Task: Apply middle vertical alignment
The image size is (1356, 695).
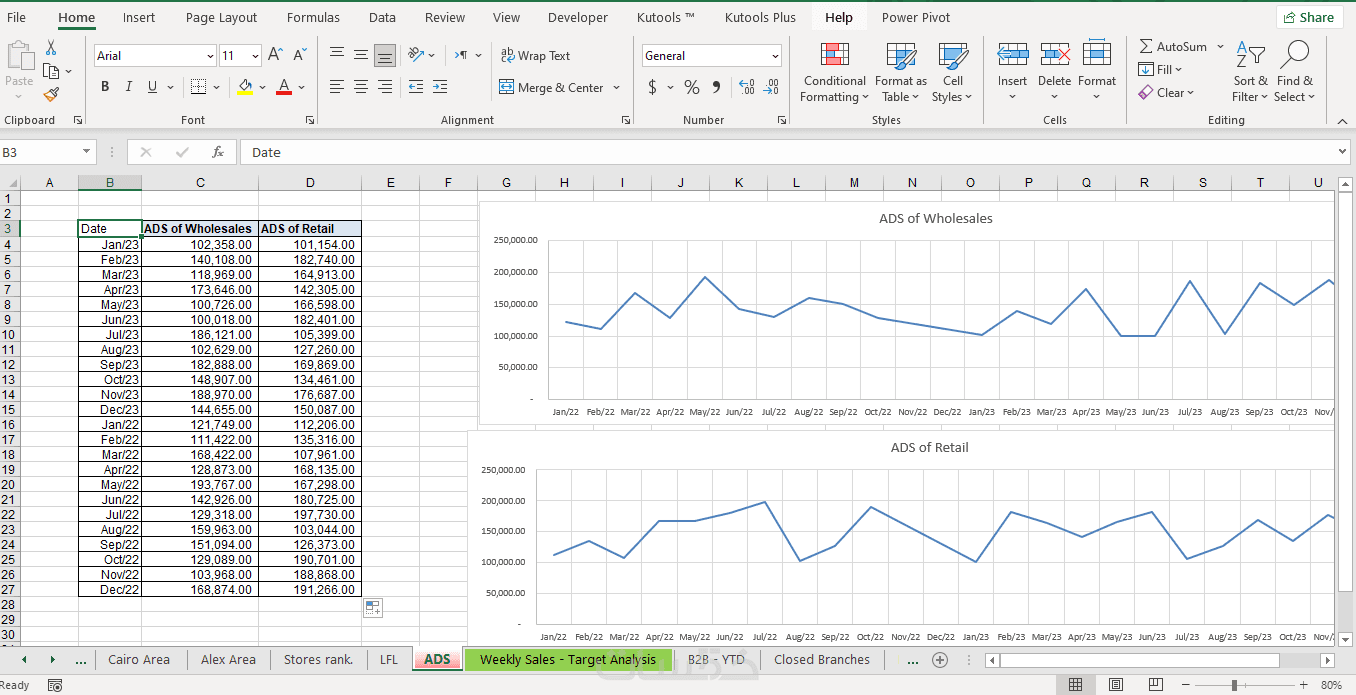Action: coord(361,55)
